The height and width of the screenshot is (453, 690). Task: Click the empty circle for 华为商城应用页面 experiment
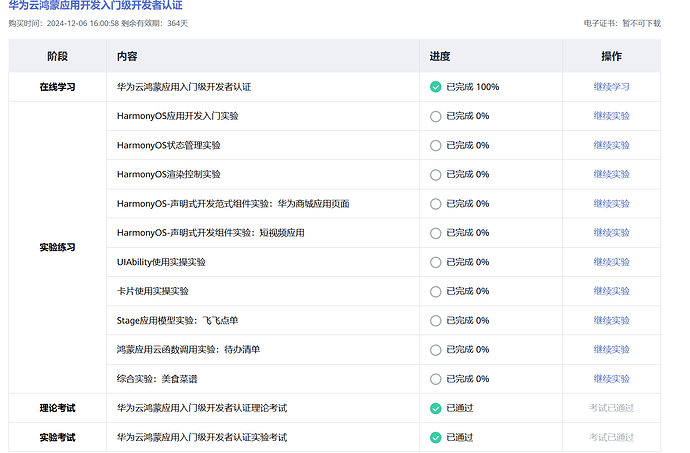click(x=435, y=204)
